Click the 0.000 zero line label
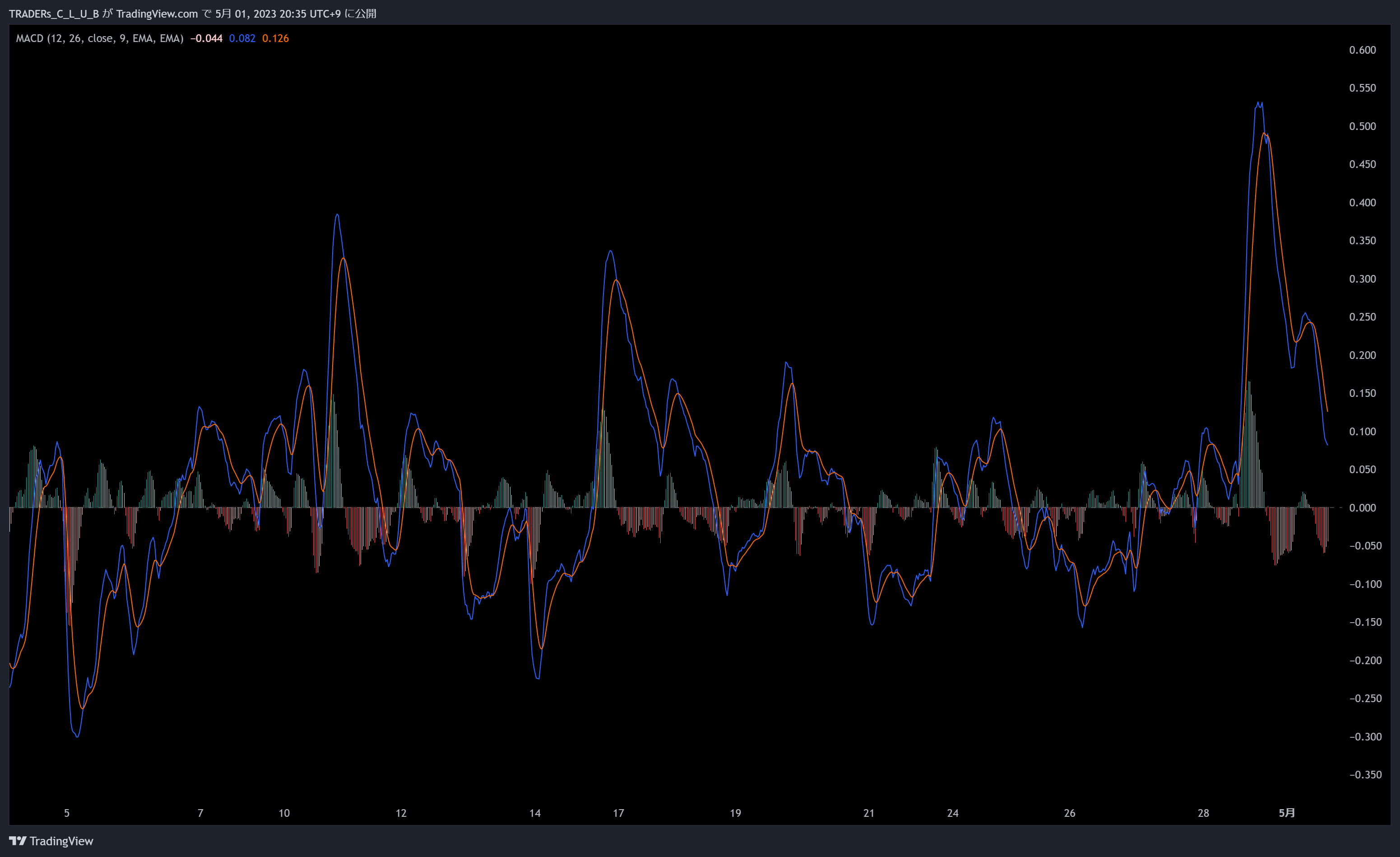Viewport: 1400px width, 857px height. [x=1363, y=508]
